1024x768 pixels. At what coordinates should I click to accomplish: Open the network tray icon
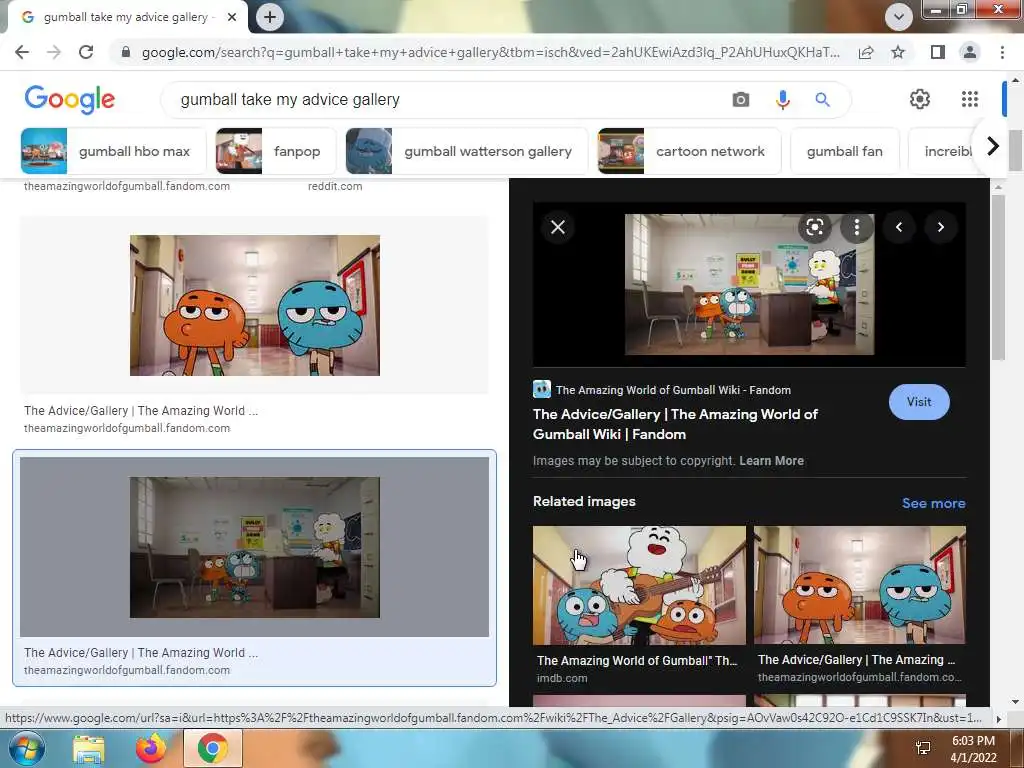[923, 748]
